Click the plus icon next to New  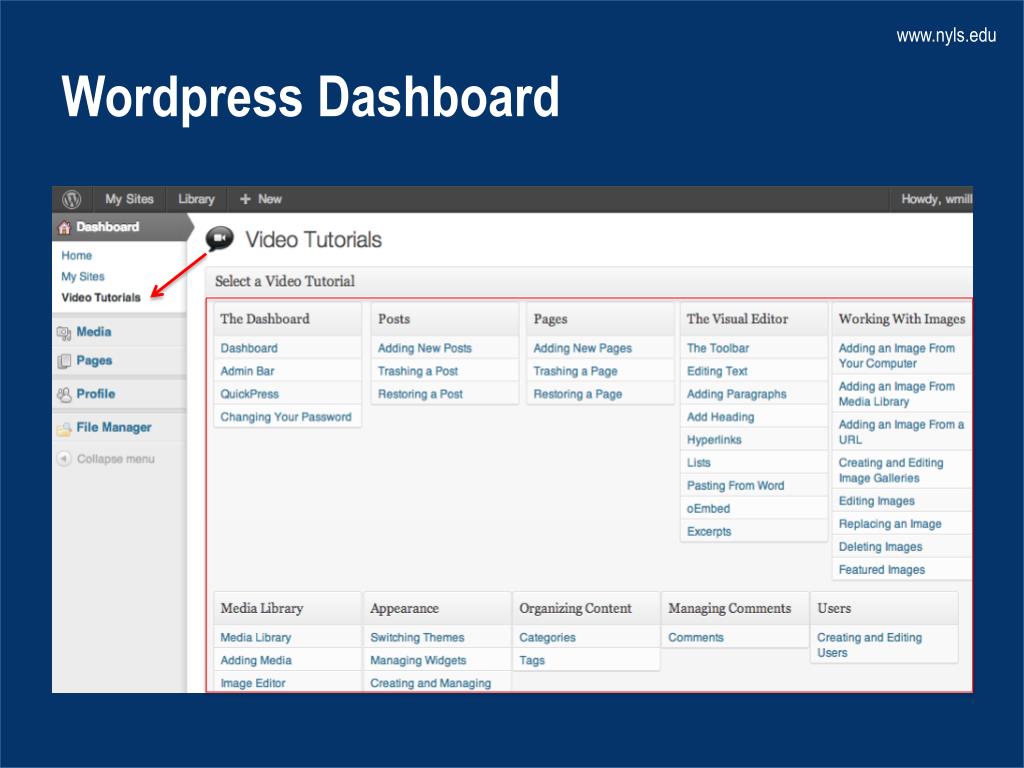pos(246,199)
